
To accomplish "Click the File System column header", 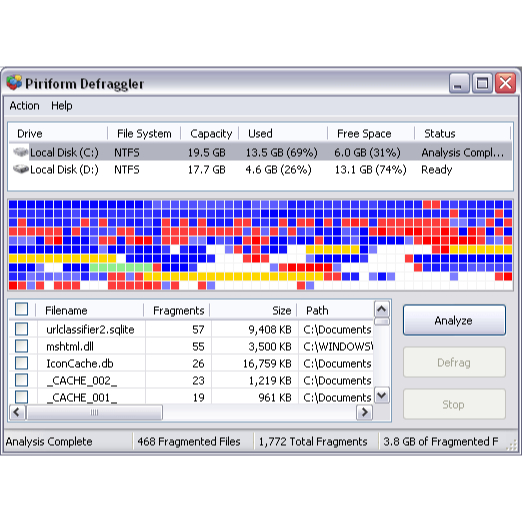I will point(144,133).
